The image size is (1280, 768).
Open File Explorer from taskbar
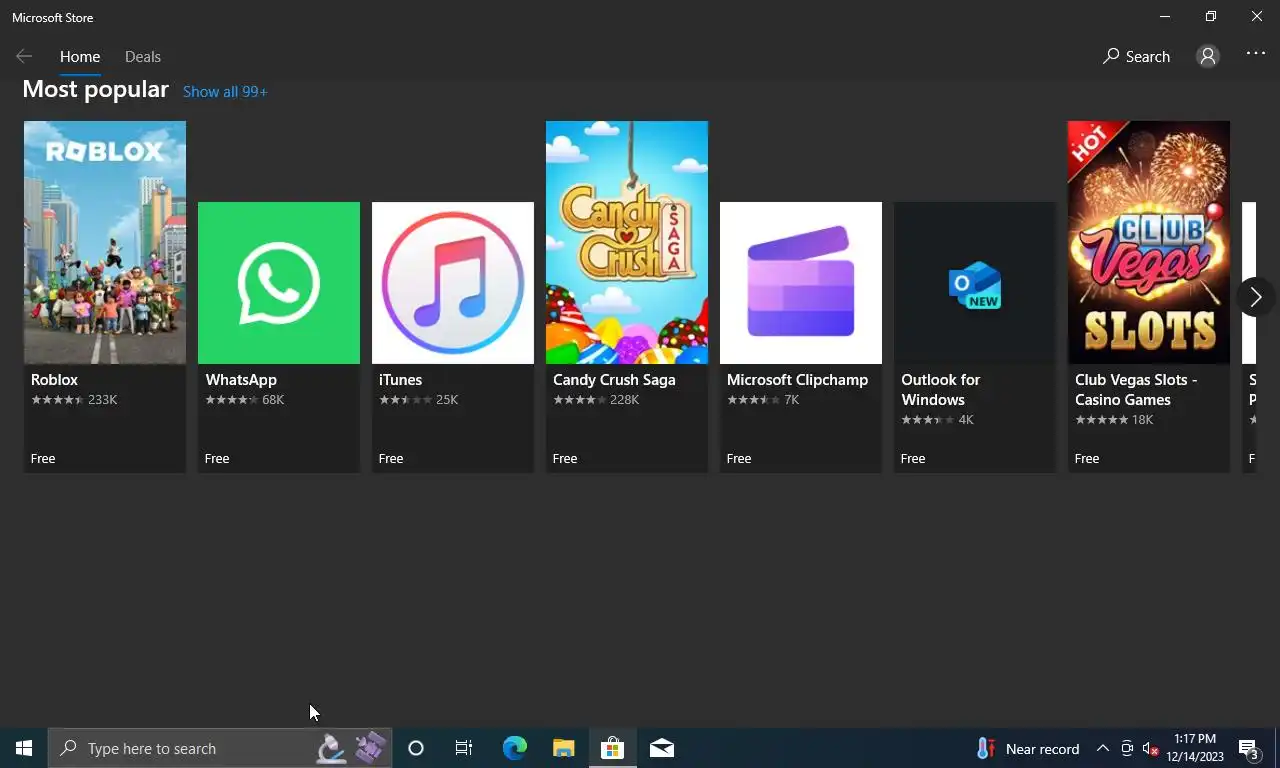tap(564, 748)
